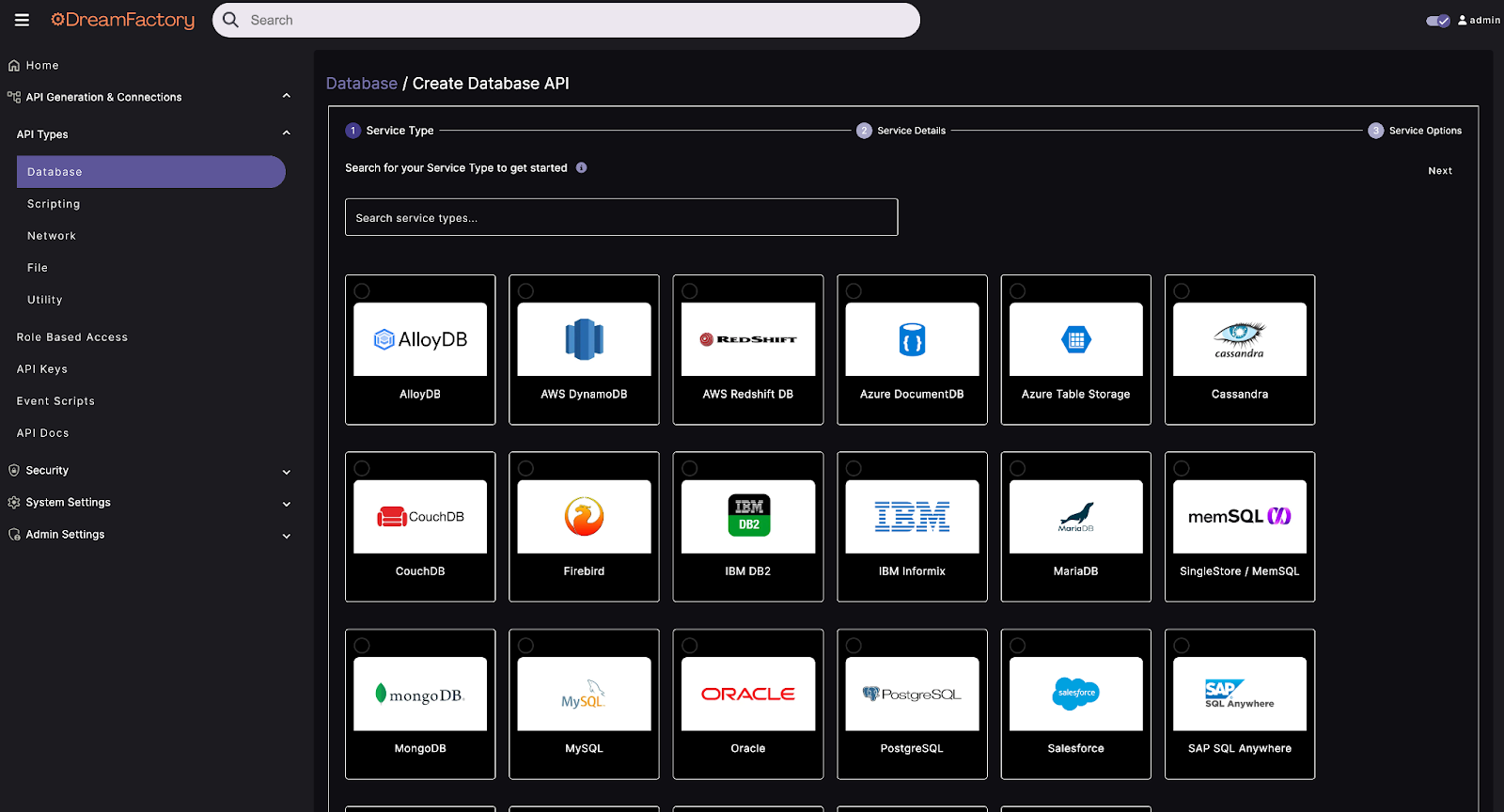The height and width of the screenshot is (812, 1504).
Task: Click the admin user icon
Action: pyautogui.click(x=1463, y=20)
